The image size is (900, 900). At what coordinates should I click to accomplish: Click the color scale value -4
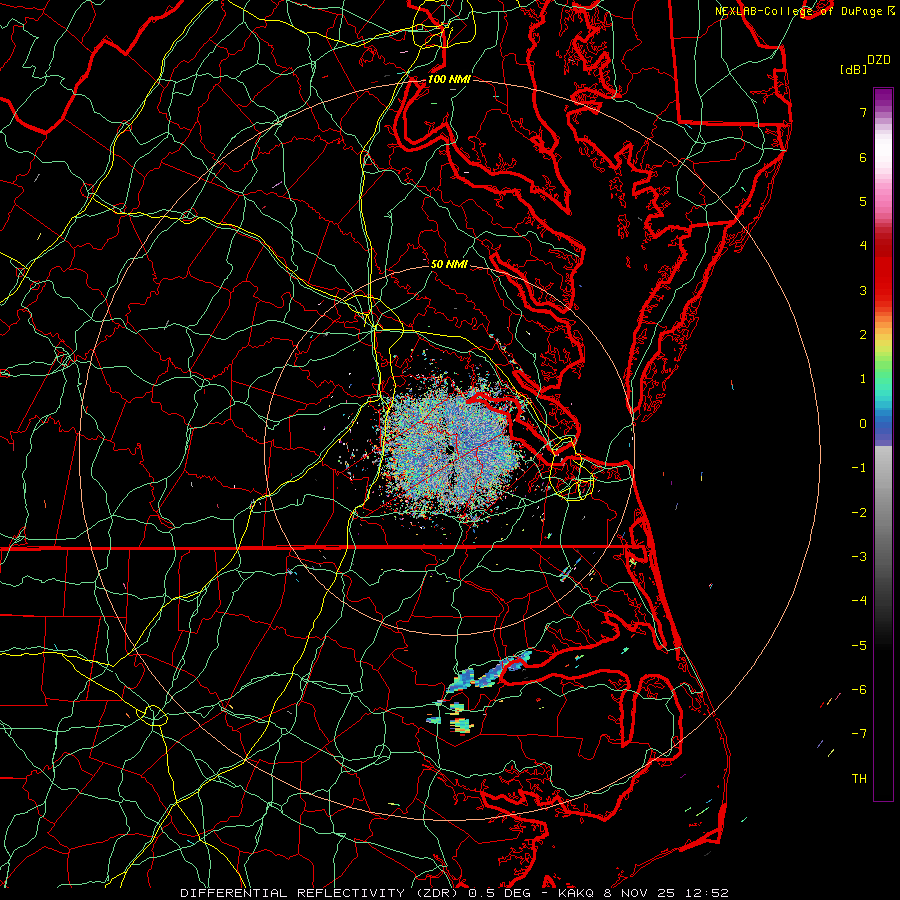click(x=859, y=601)
